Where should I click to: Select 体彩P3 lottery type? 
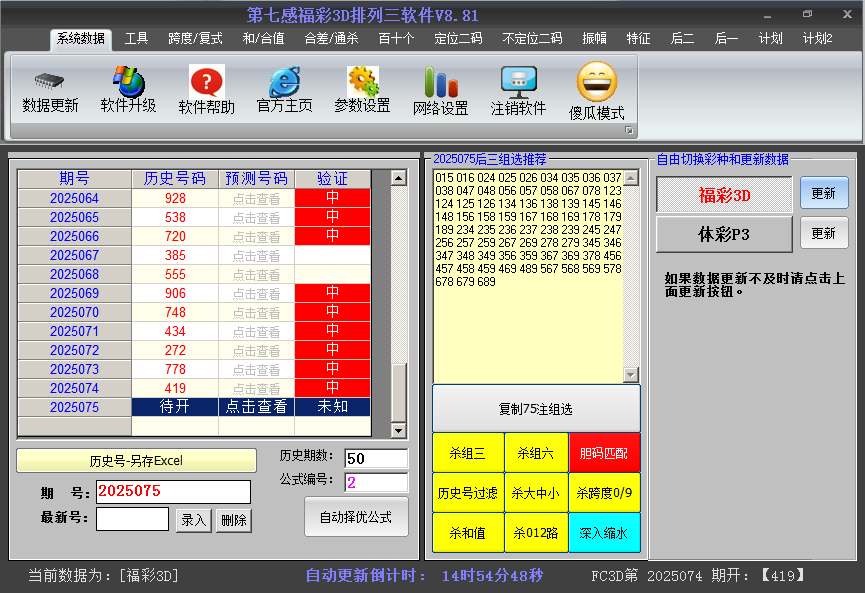pyautogui.click(x=724, y=234)
